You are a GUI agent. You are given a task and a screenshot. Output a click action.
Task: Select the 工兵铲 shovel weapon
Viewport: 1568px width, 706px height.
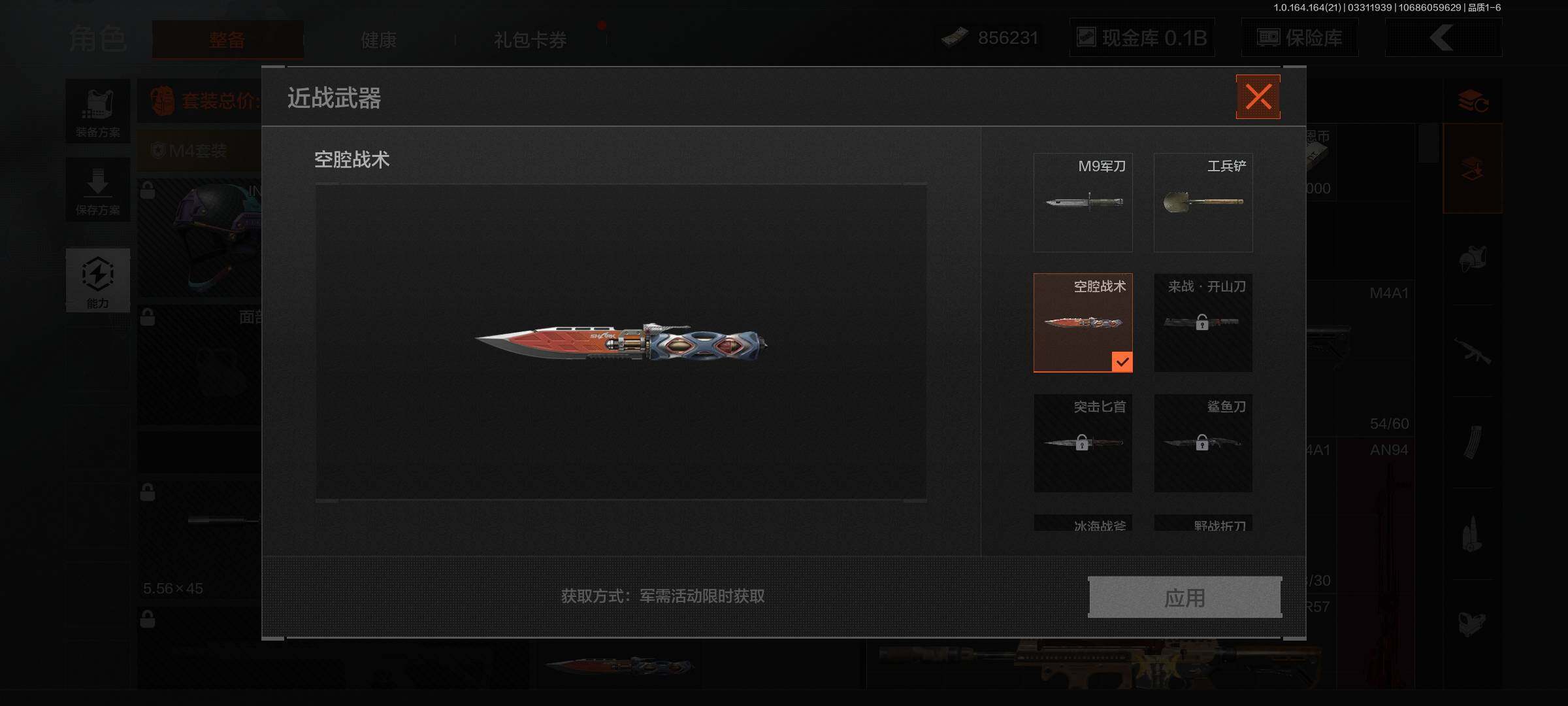click(x=1203, y=203)
